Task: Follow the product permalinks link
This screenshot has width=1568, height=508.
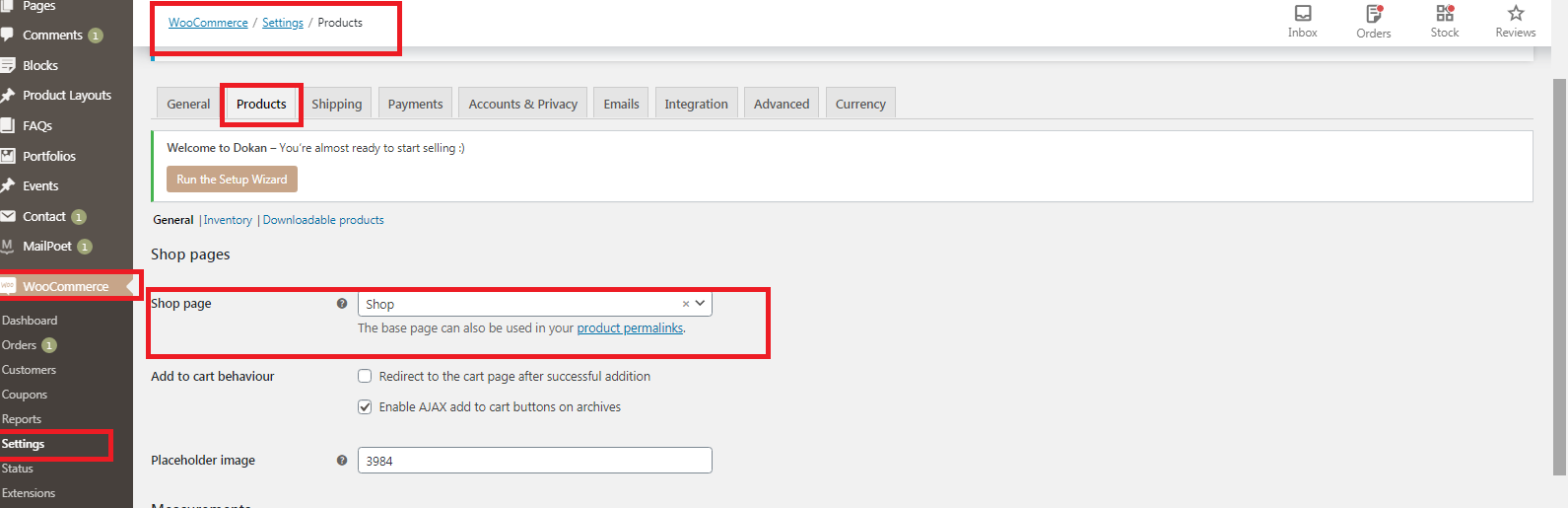Action: [630, 328]
